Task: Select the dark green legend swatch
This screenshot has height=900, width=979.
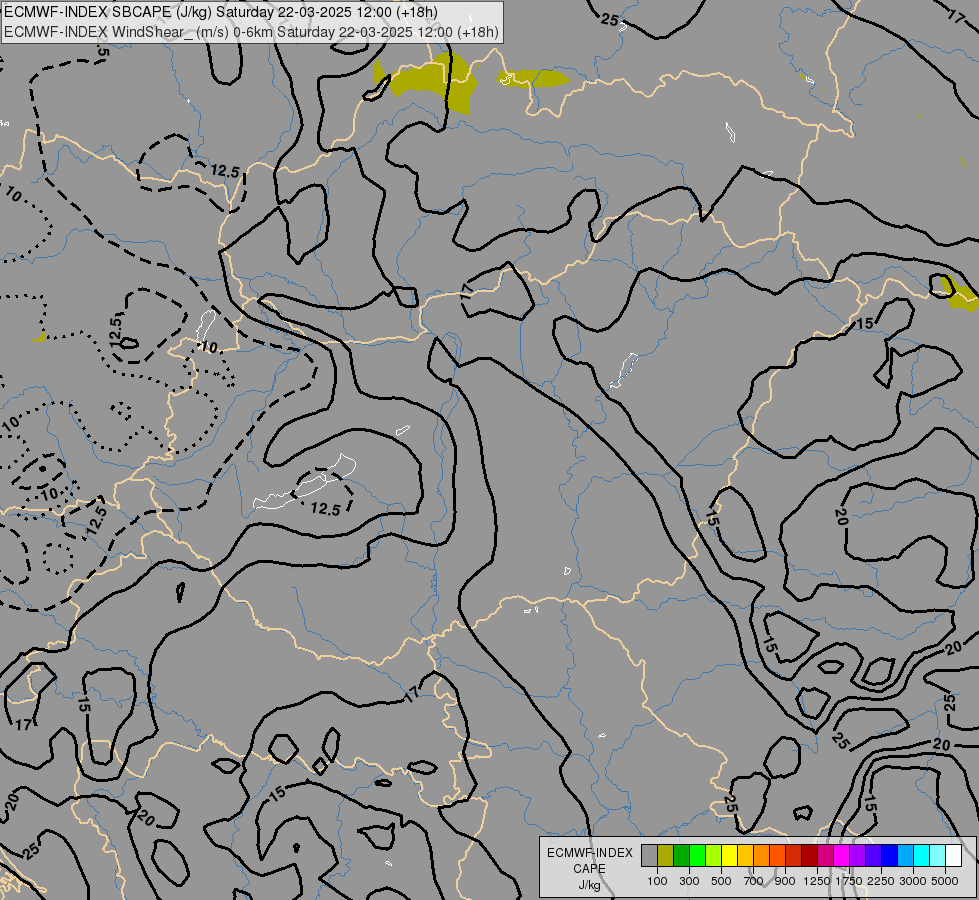Action: coord(681,855)
